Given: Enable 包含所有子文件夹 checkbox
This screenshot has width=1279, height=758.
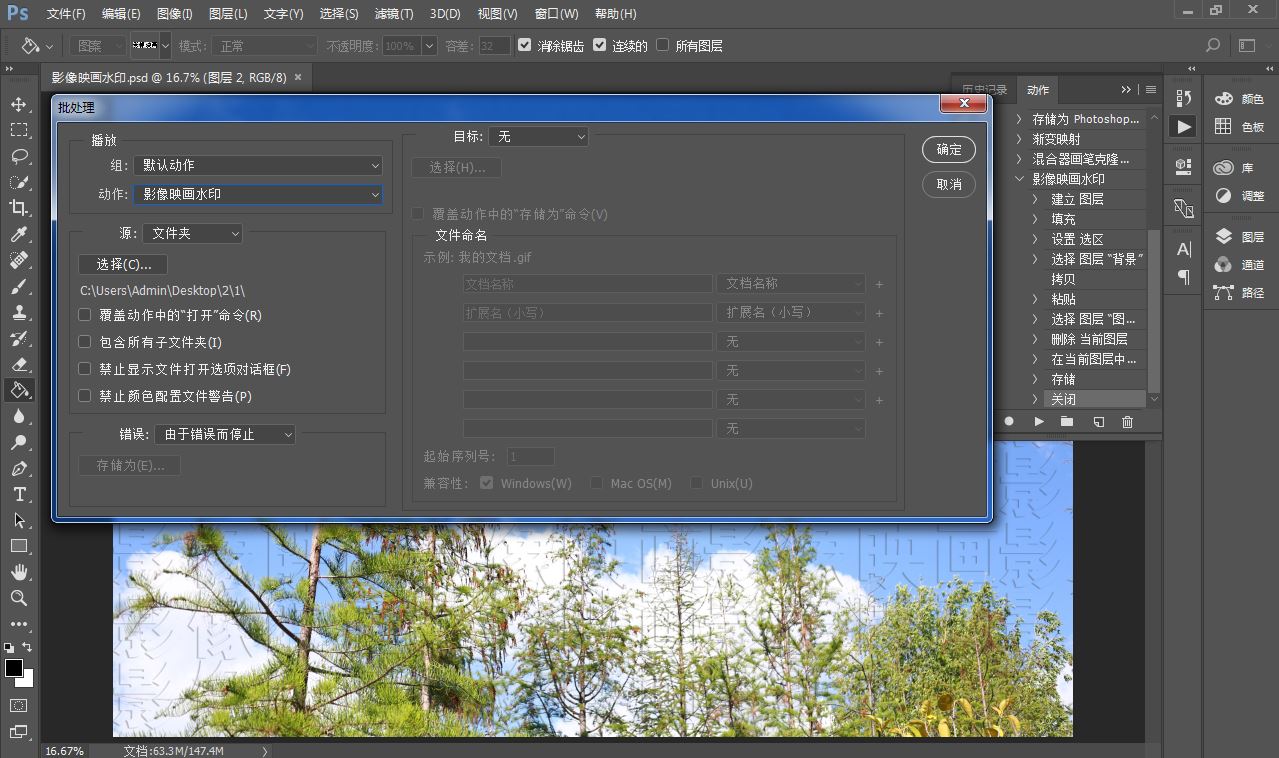Looking at the screenshot, I should point(85,342).
